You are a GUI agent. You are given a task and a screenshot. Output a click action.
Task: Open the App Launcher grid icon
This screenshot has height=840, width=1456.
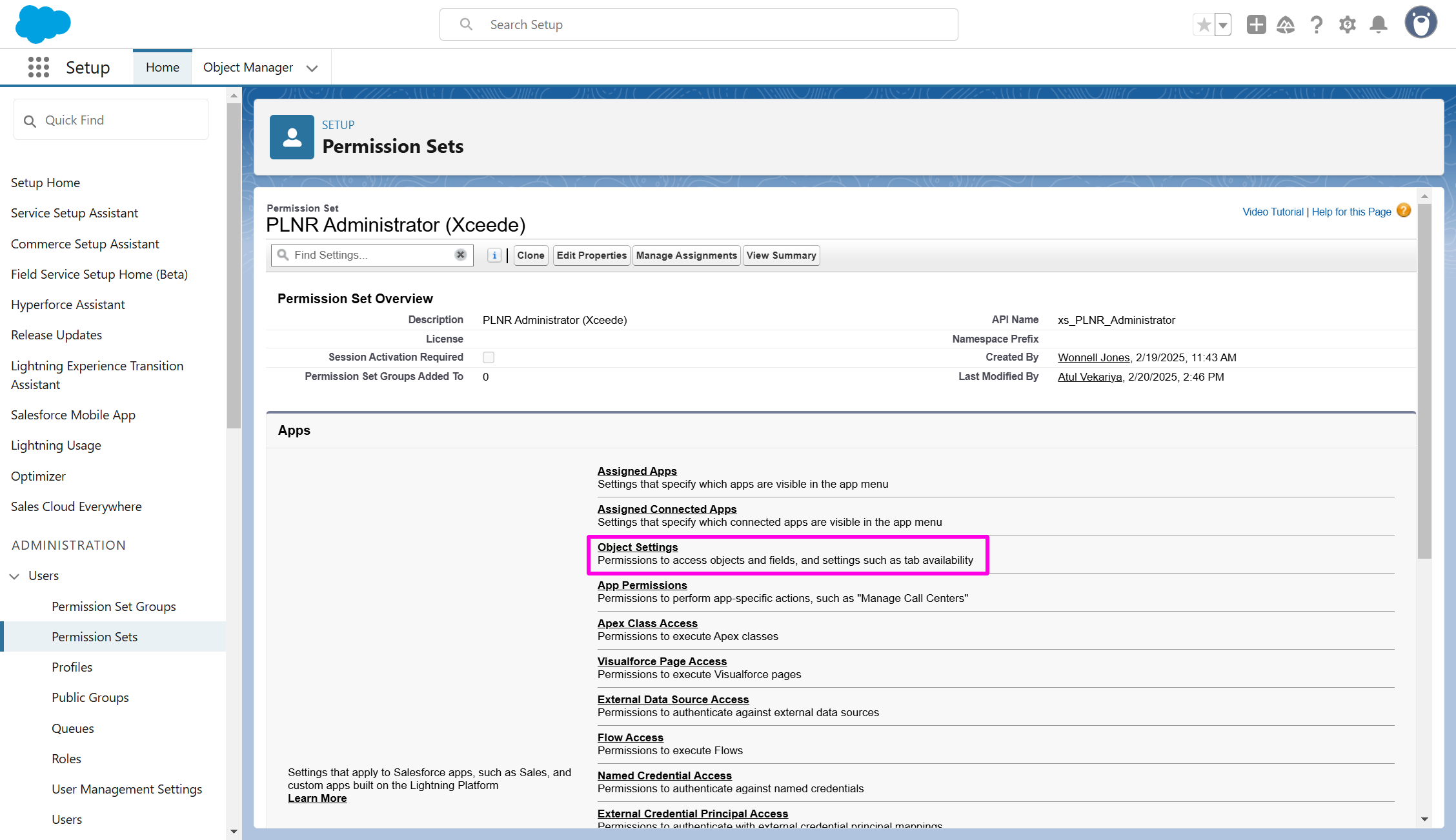pyautogui.click(x=39, y=67)
